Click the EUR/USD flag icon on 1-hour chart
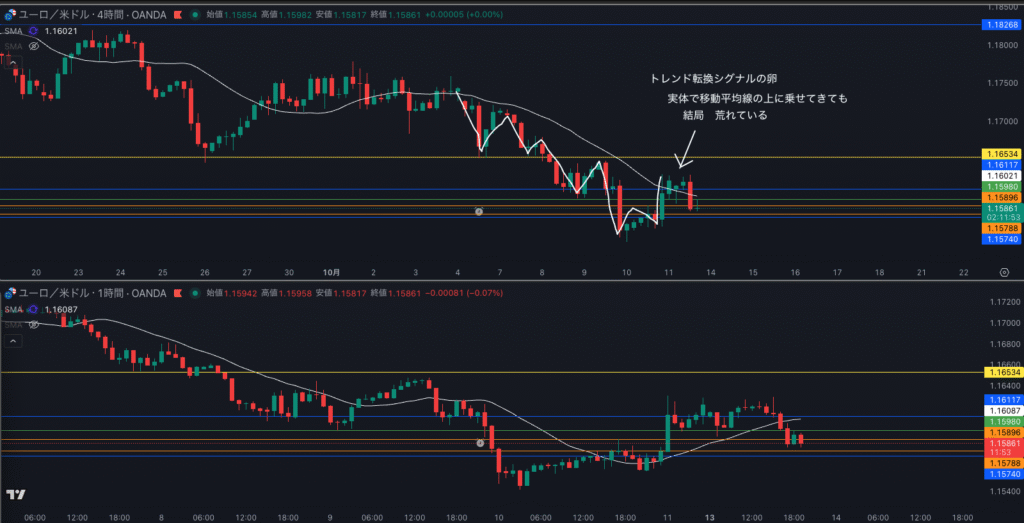The image size is (1024, 523). [x=10, y=293]
